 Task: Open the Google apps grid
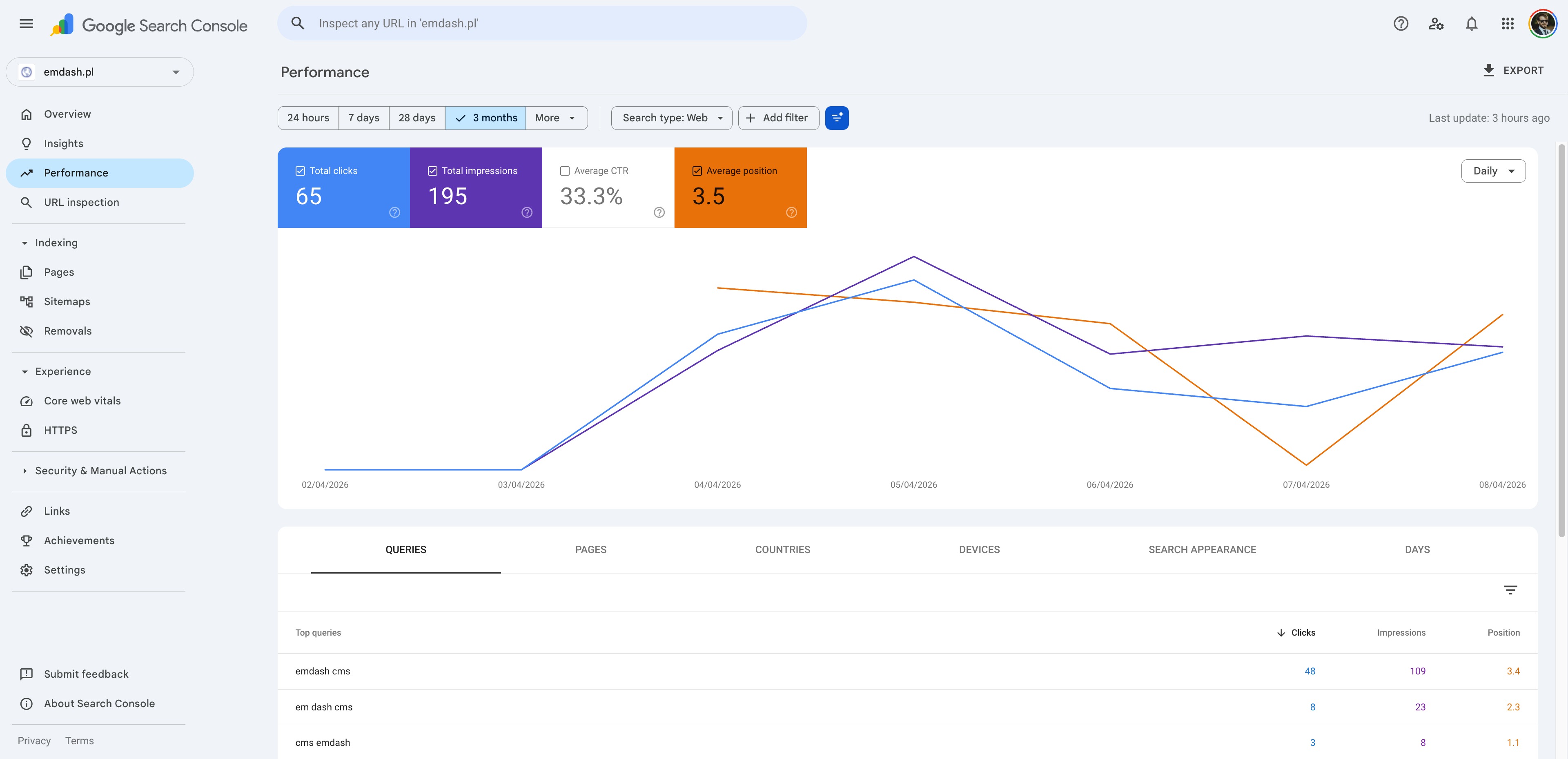[1508, 23]
